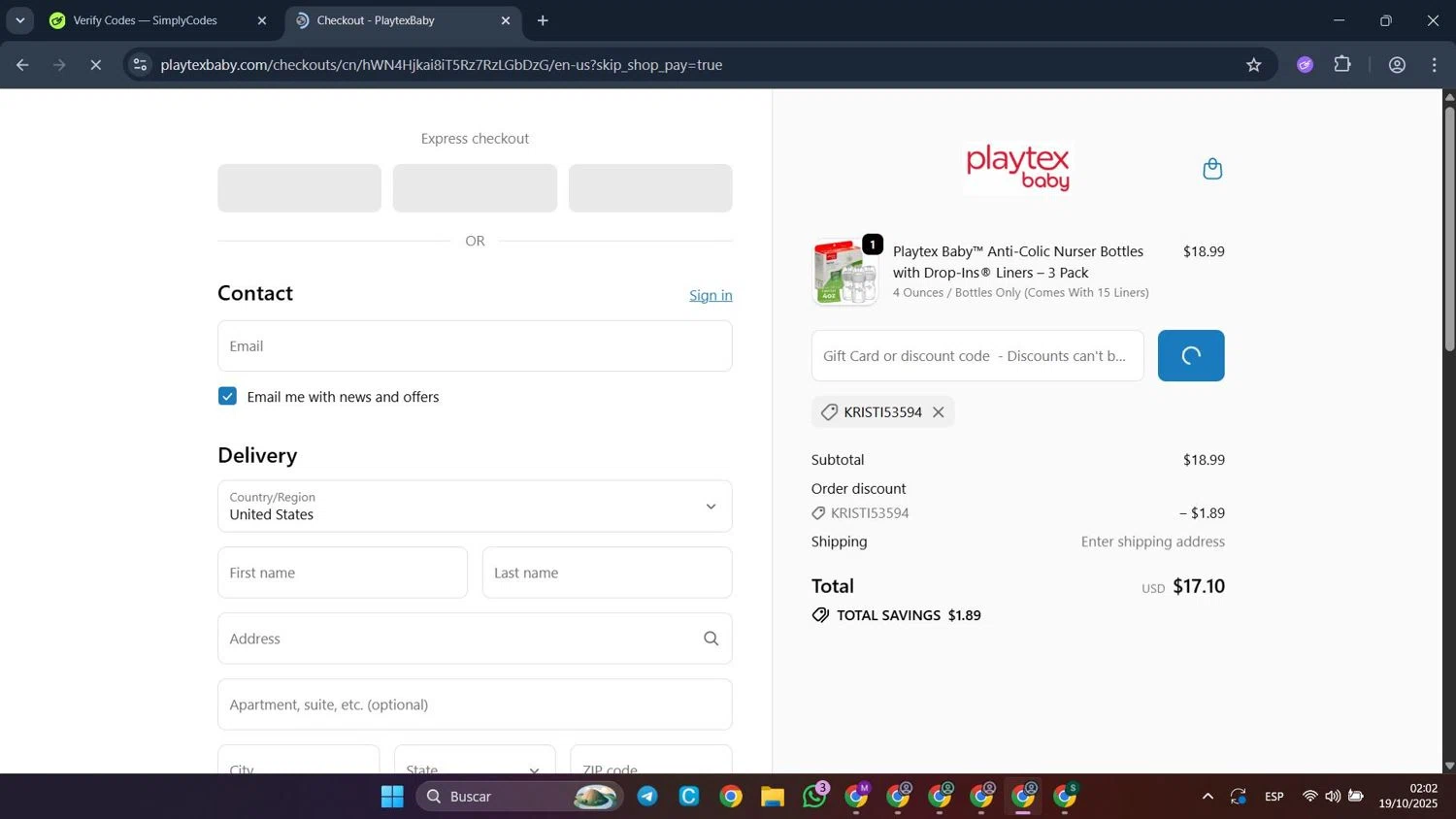Click the ZIP code field
The width and height of the screenshot is (1456, 819).
point(651,760)
